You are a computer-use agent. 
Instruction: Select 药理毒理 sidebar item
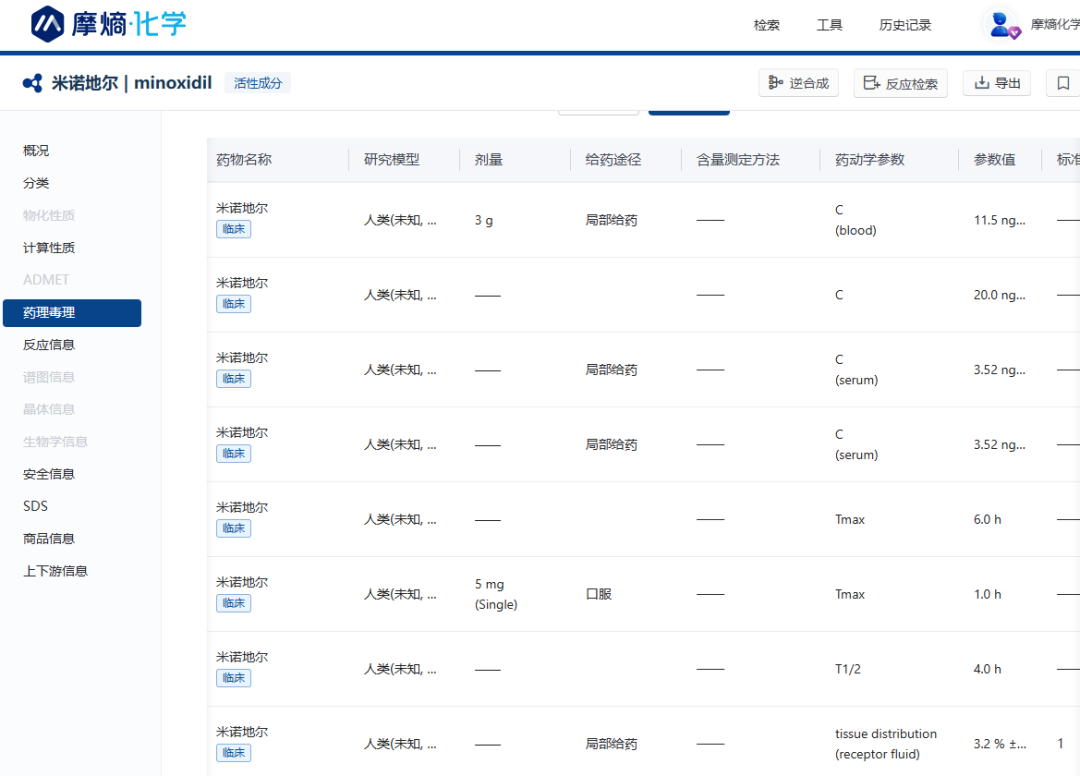click(71, 312)
